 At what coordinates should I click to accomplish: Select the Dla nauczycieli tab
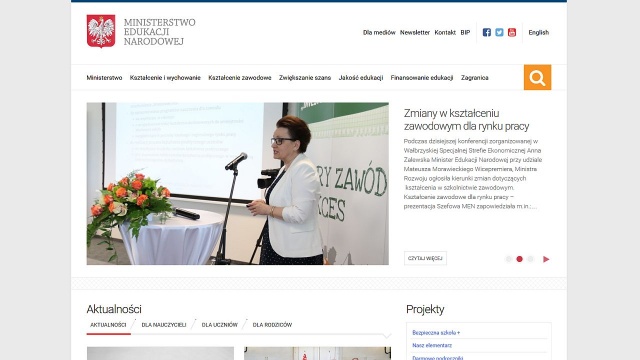click(x=164, y=325)
